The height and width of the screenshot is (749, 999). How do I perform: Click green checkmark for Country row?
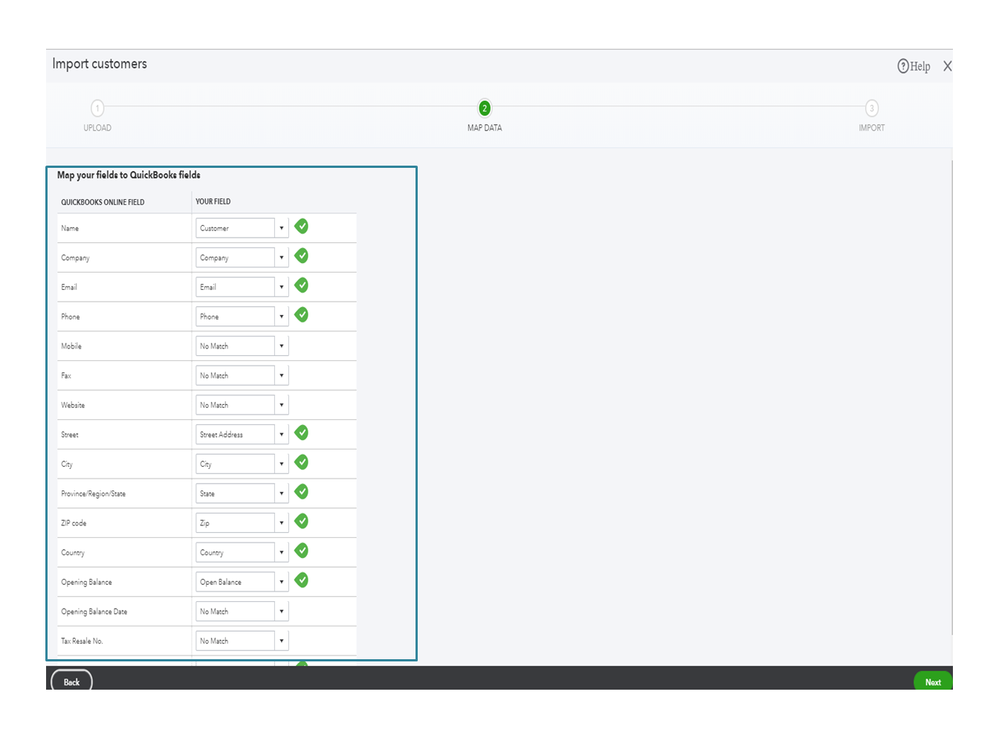point(301,551)
